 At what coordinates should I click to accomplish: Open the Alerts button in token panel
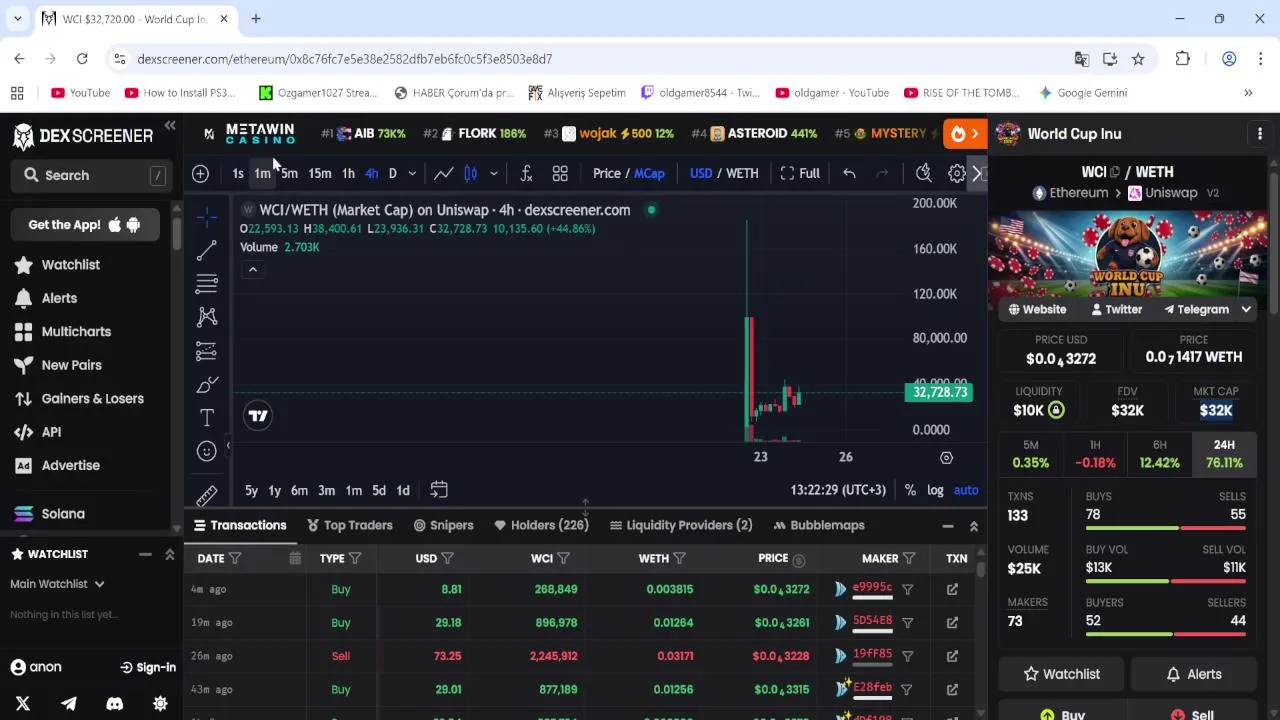(x=1194, y=674)
